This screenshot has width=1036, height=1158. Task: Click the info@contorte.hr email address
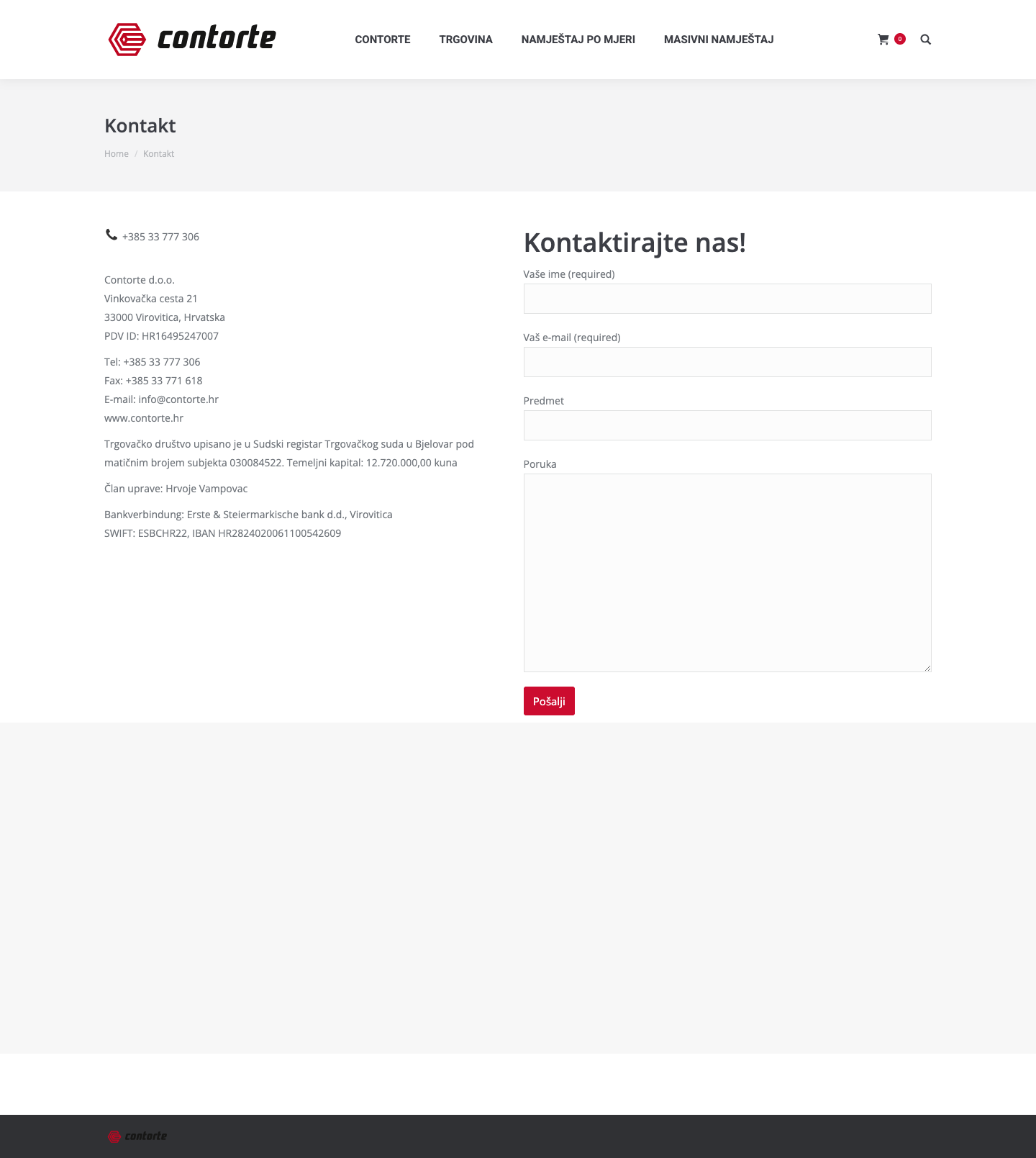[178, 399]
